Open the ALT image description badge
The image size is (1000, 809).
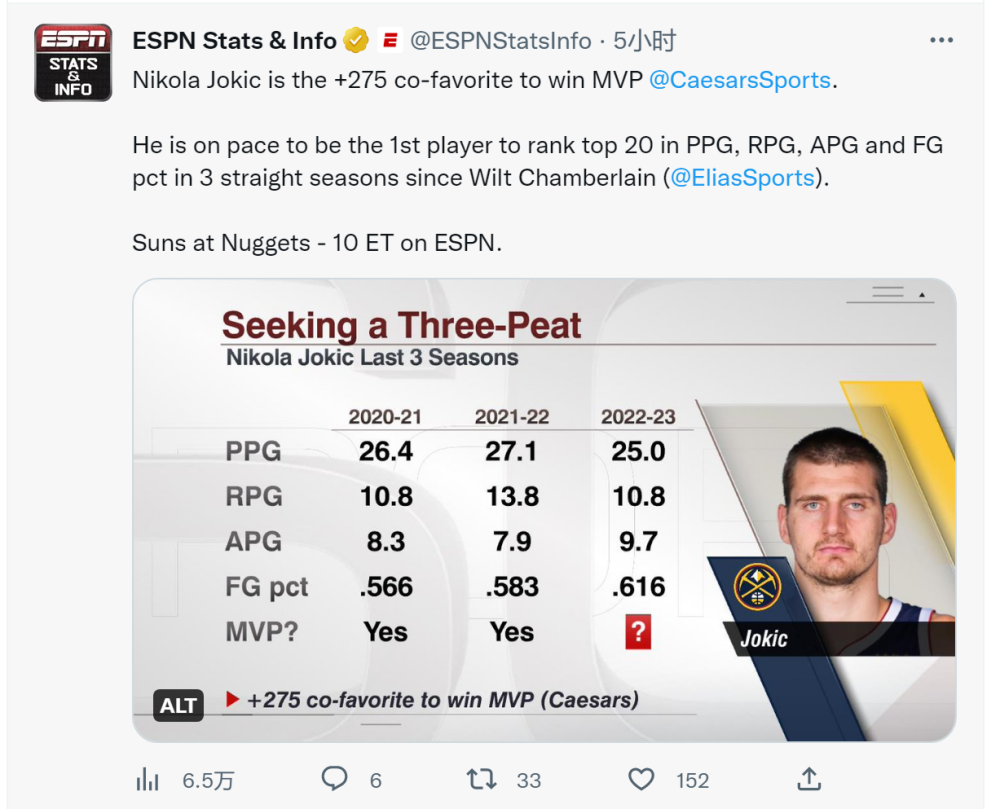[178, 705]
